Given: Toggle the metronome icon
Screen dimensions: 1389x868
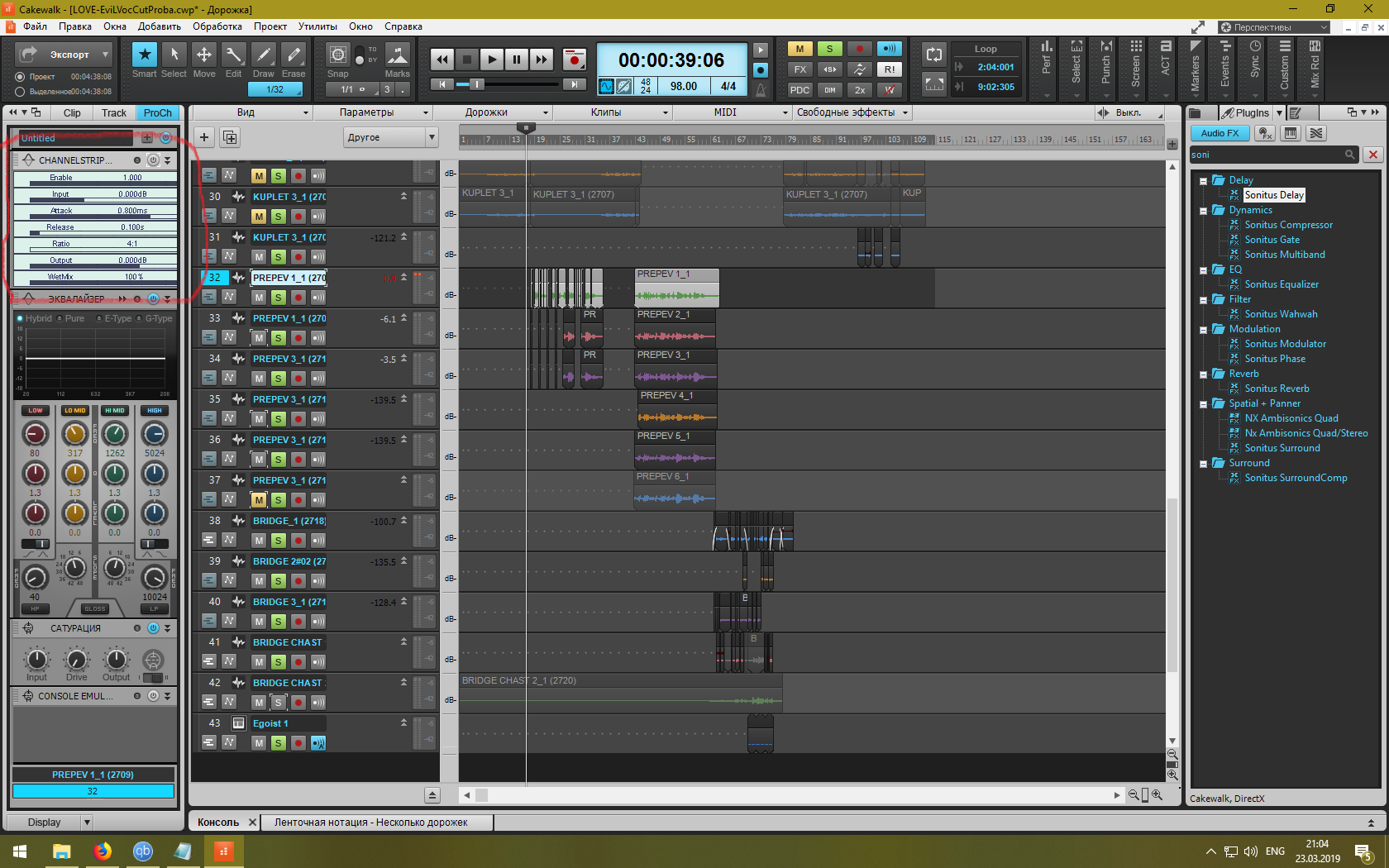Looking at the screenshot, I should (761, 89).
